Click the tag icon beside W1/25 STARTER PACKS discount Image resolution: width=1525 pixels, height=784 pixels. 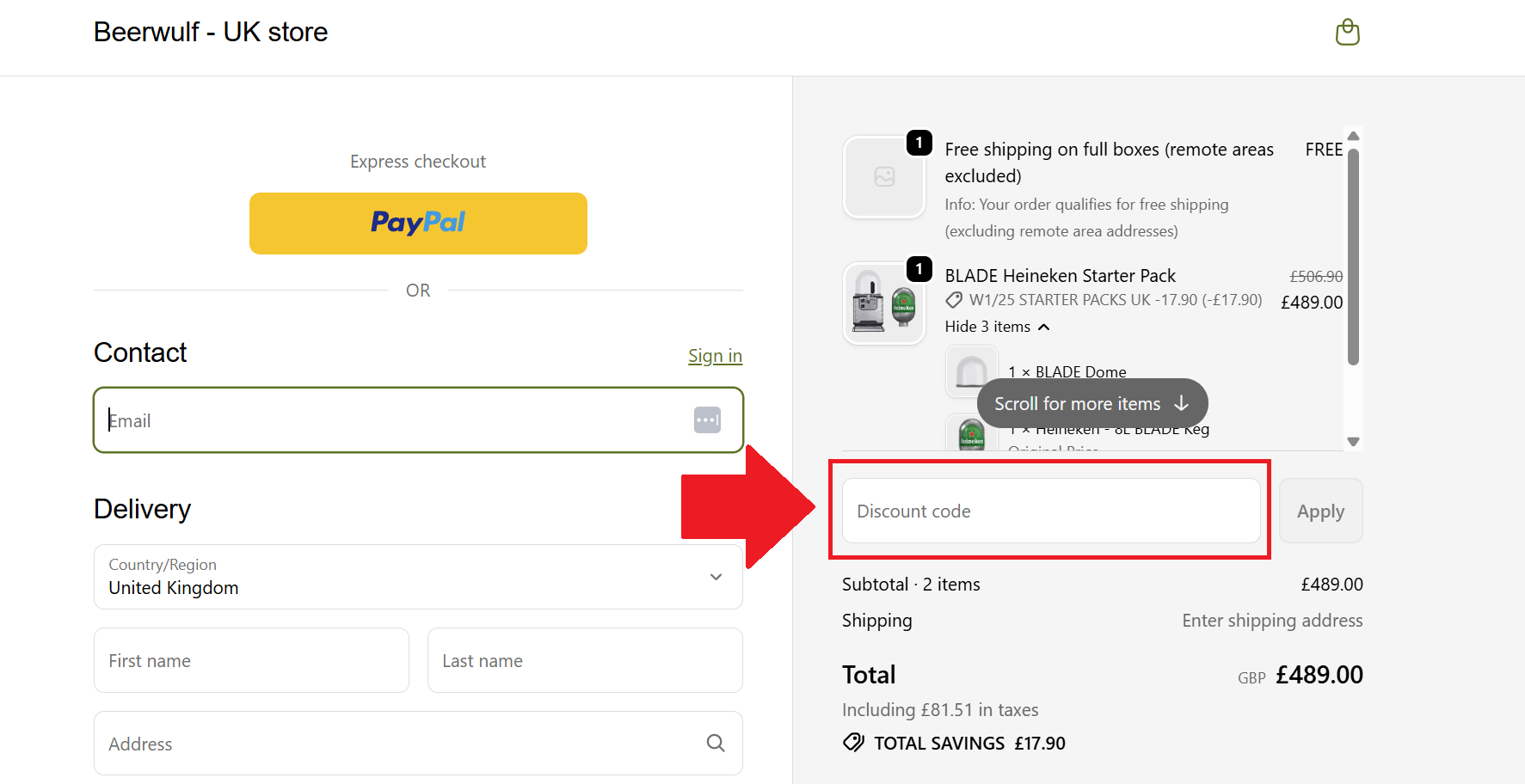click(953, 299)
